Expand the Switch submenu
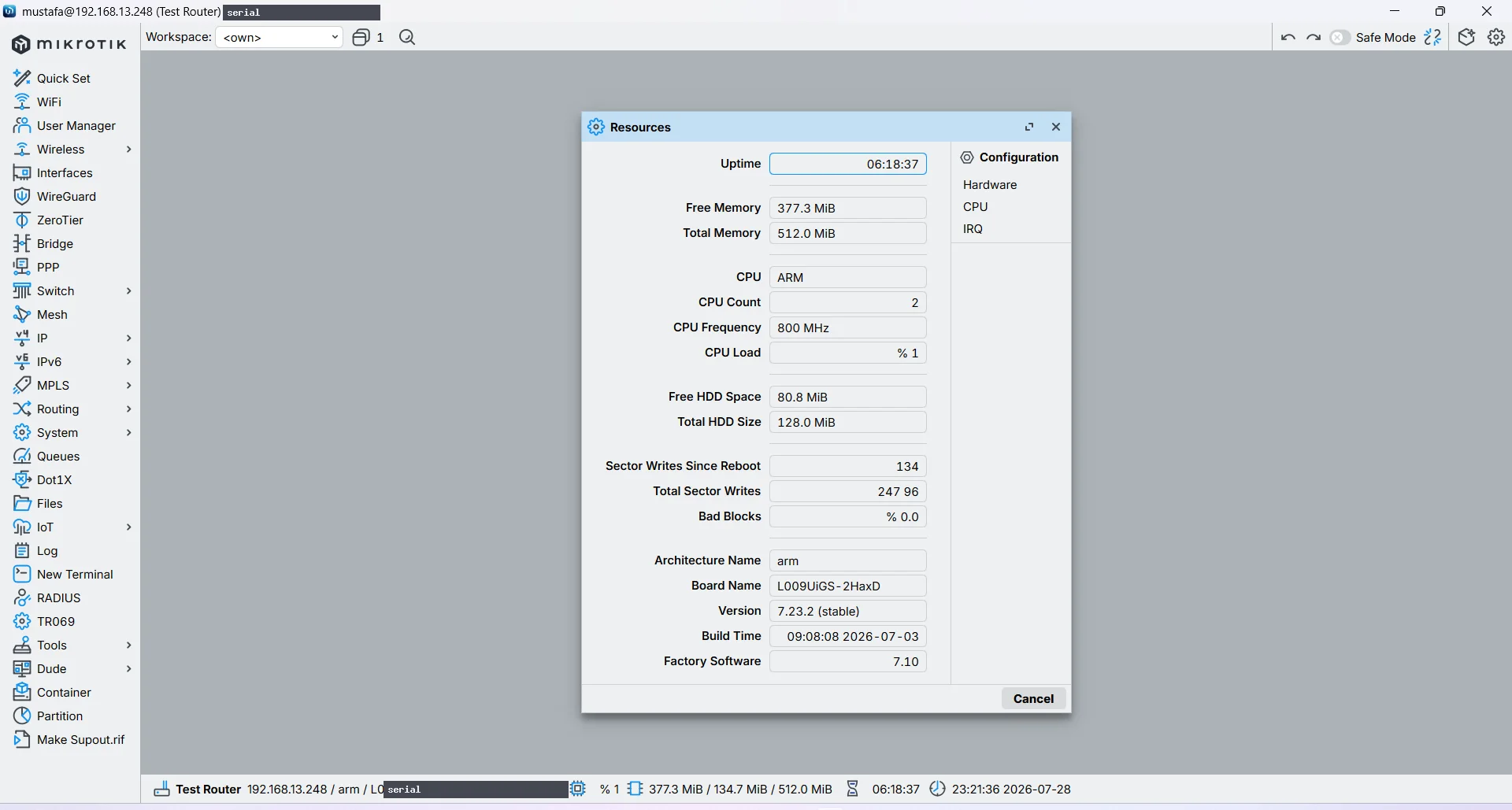1512x810 pixels. point(128,290)
